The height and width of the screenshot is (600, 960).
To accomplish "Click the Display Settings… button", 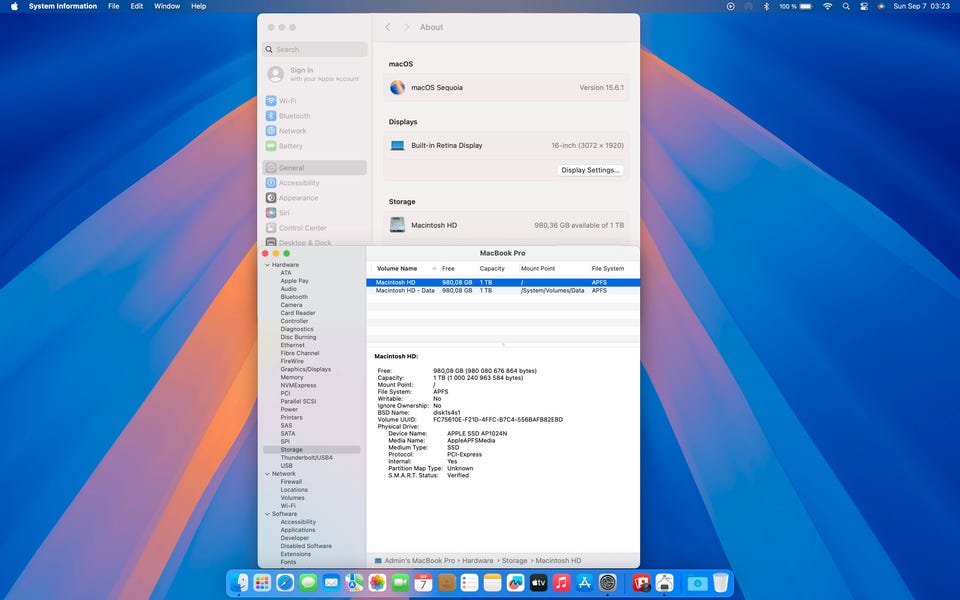I will (x=590, y=170).
